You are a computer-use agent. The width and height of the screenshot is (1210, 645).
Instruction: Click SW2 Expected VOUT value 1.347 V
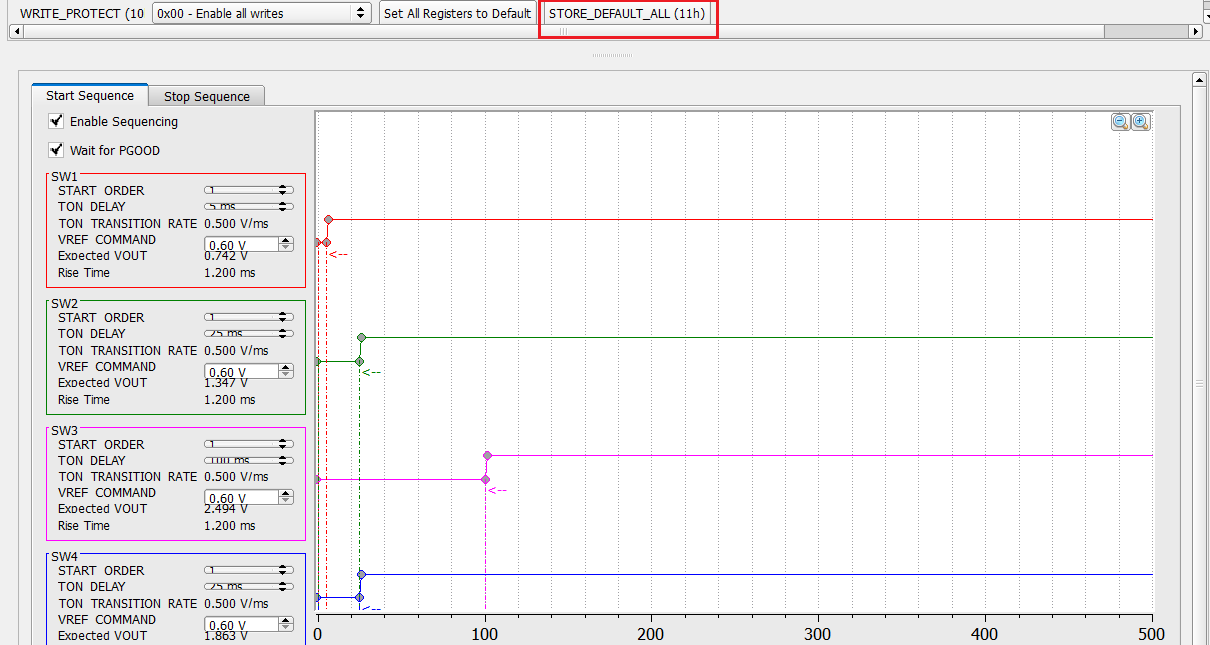(225, 383)
